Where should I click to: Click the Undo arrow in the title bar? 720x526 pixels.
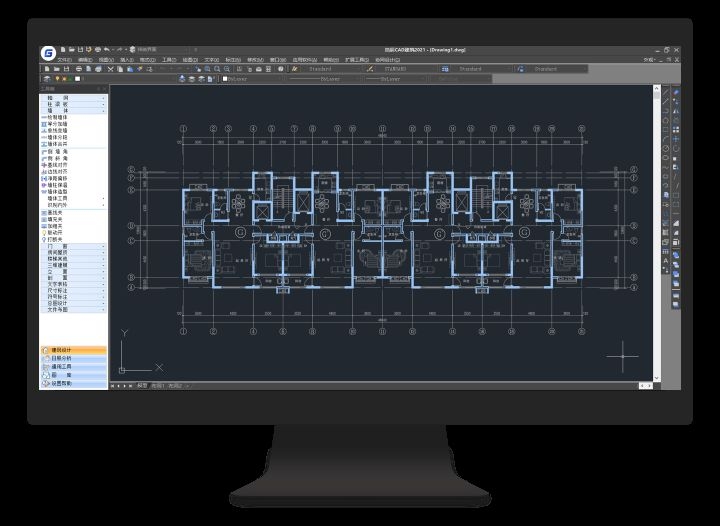[x=107, y=48]
